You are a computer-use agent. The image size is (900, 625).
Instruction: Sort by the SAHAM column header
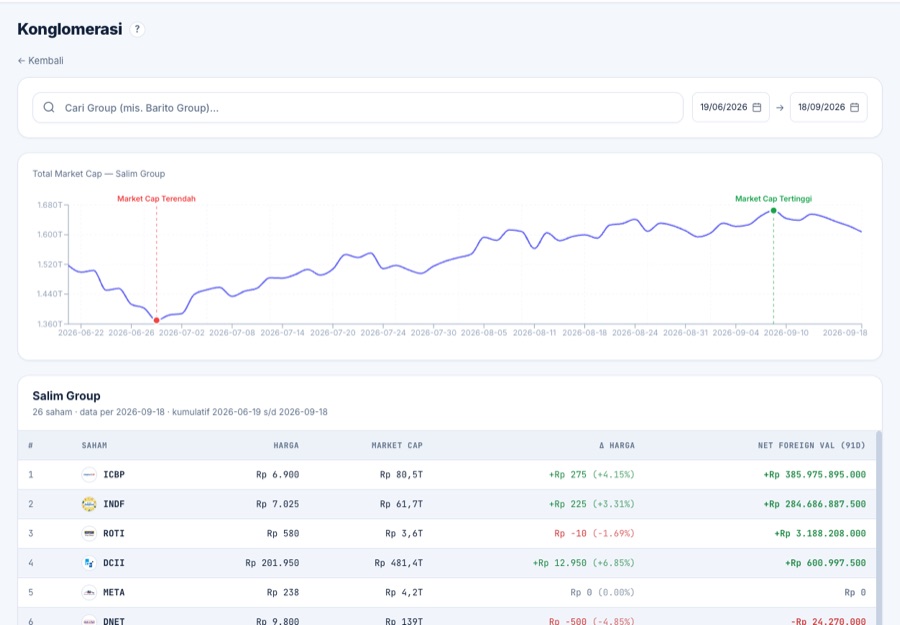pyautogui.click(x=94, y=445)
